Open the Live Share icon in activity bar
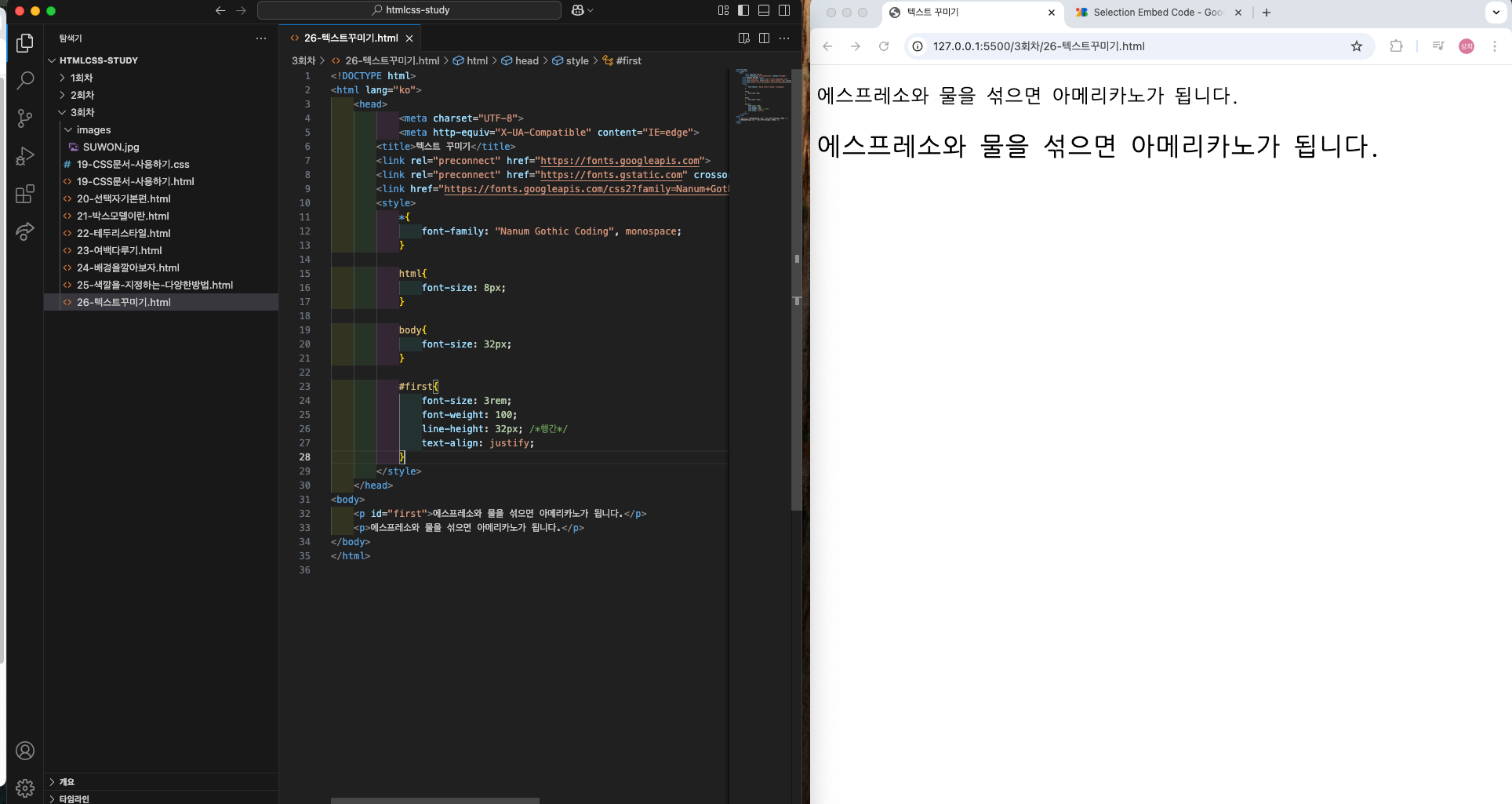 tap(25, 231)
